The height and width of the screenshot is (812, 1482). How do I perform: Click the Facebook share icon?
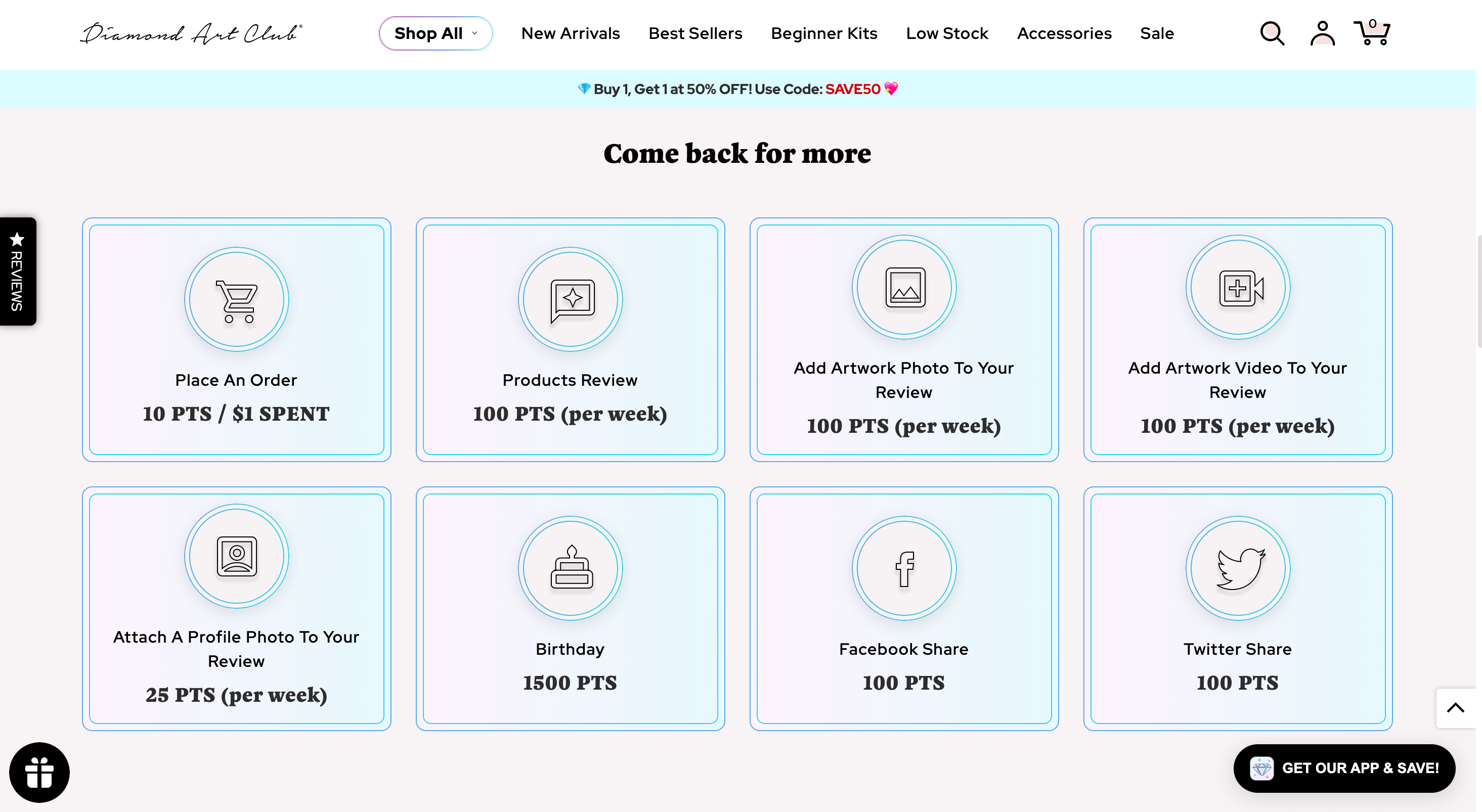(904, 568)
